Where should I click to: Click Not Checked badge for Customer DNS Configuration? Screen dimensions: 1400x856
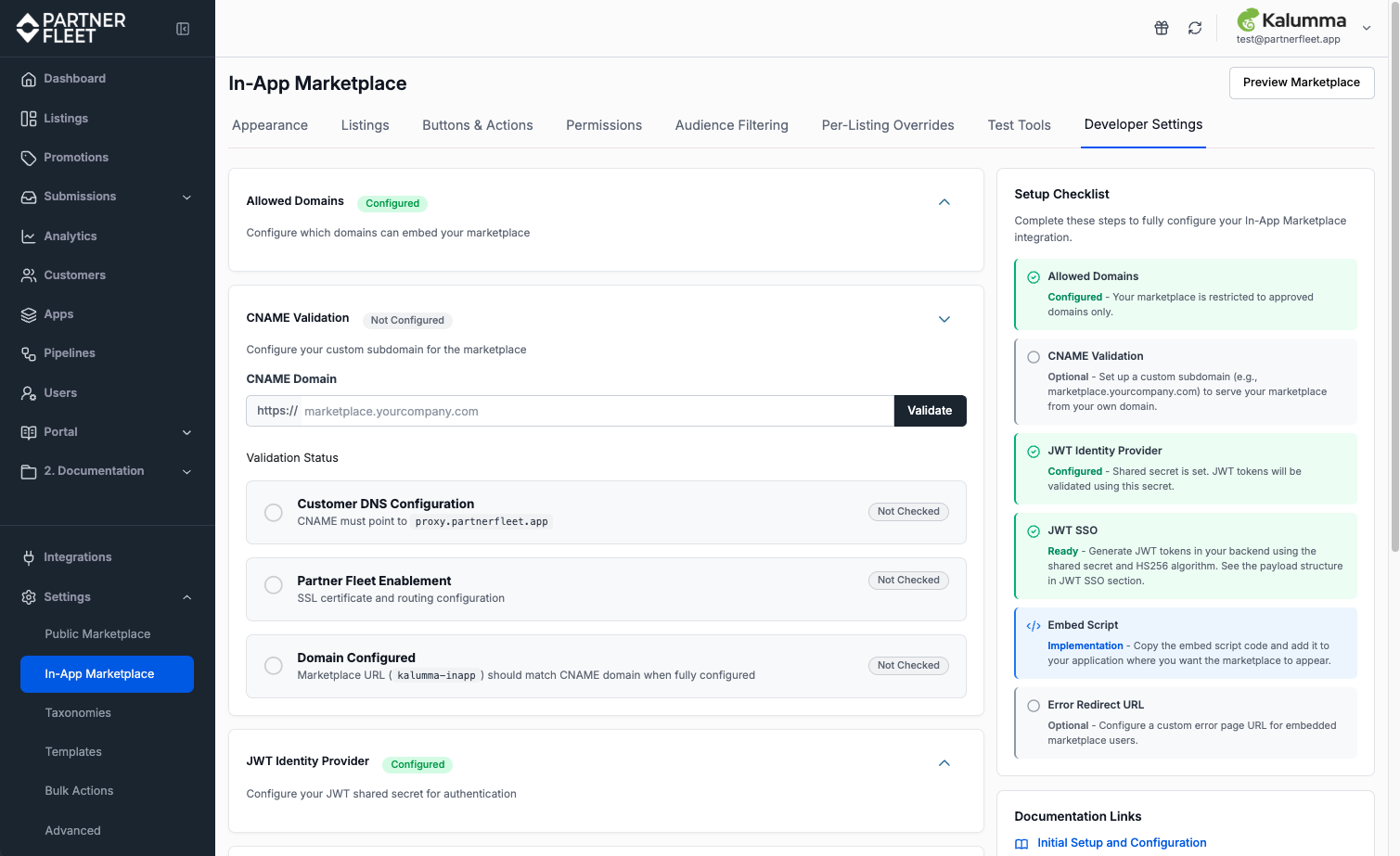tap(908, 512)
